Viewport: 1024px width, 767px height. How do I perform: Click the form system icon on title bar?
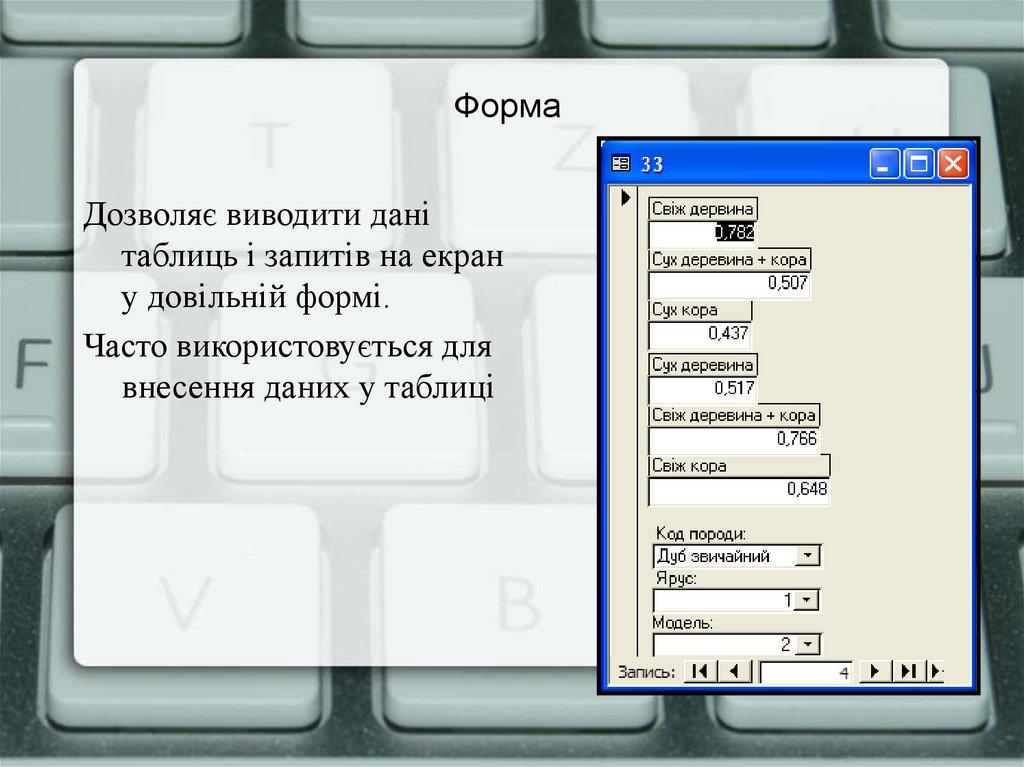point(623,162)
